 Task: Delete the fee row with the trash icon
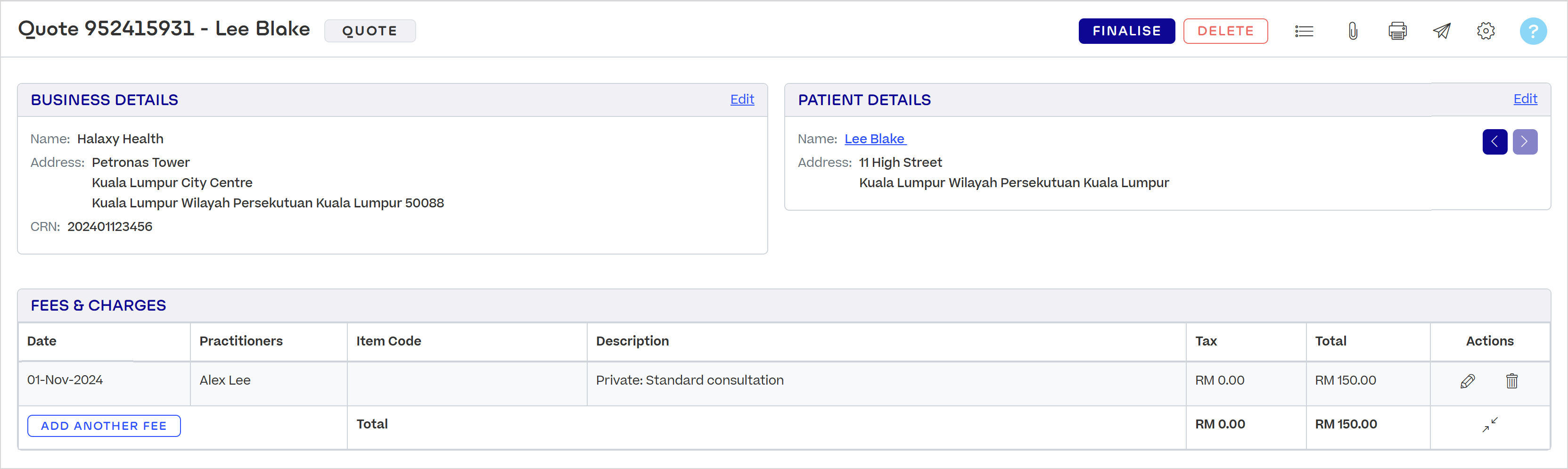coord(1512,381)
